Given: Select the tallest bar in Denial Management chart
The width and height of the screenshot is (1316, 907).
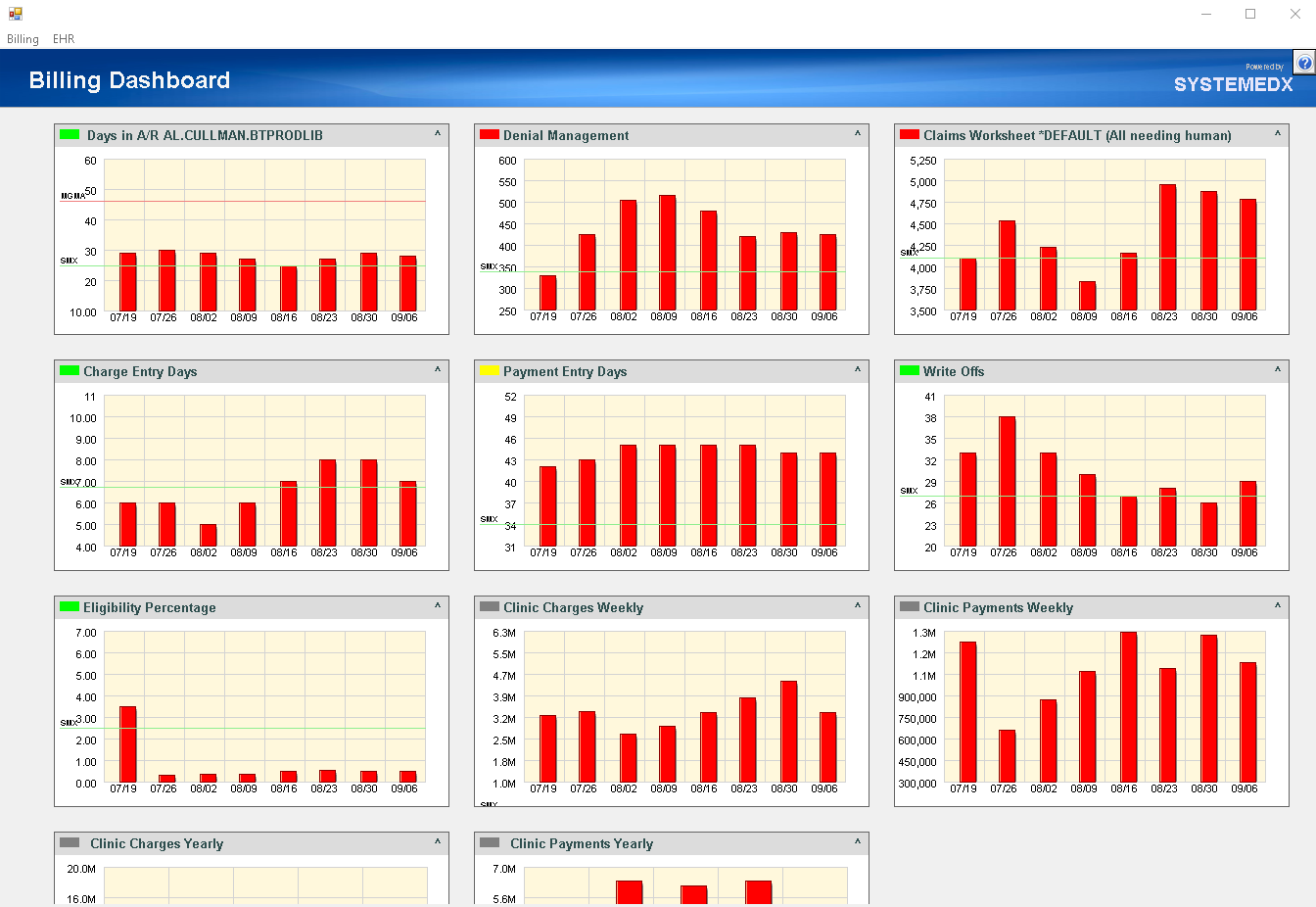Looking at the screenshot, I should (666, 250).
